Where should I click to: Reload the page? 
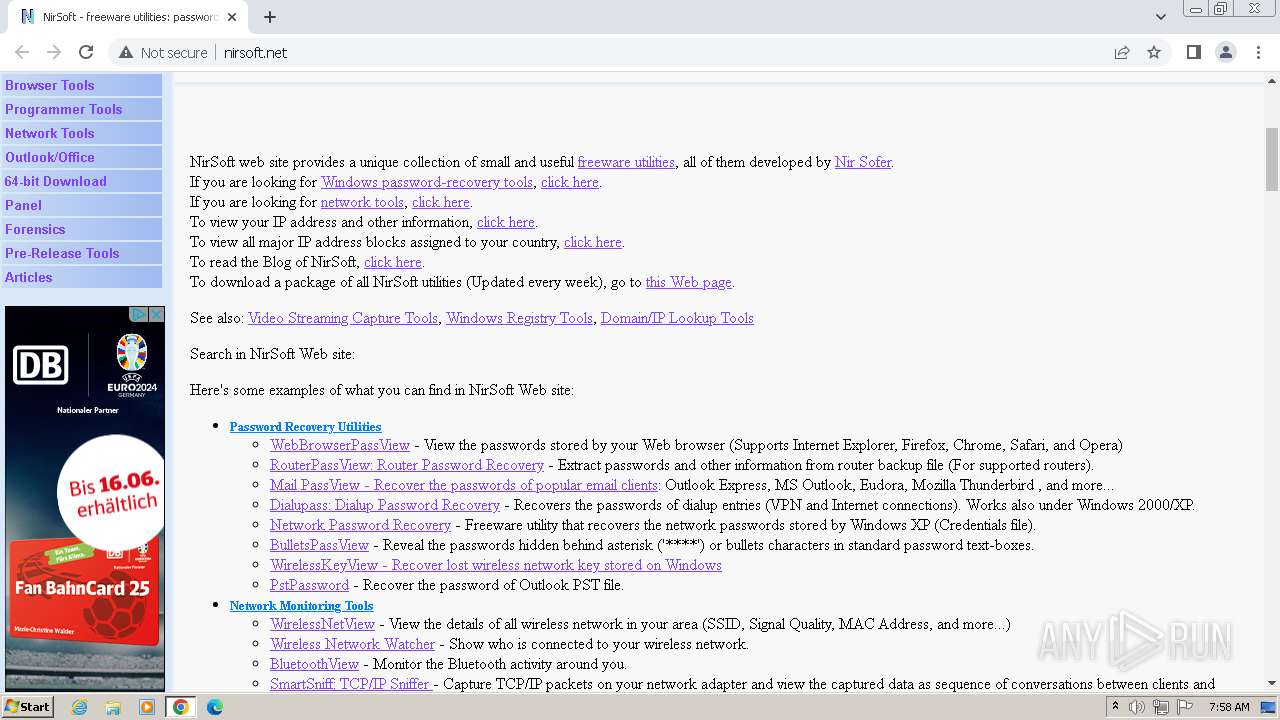tap(86, 52)
